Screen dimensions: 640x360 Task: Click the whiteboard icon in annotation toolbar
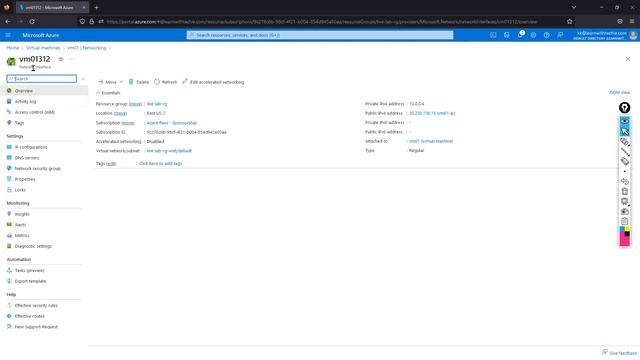click(624, 202)
